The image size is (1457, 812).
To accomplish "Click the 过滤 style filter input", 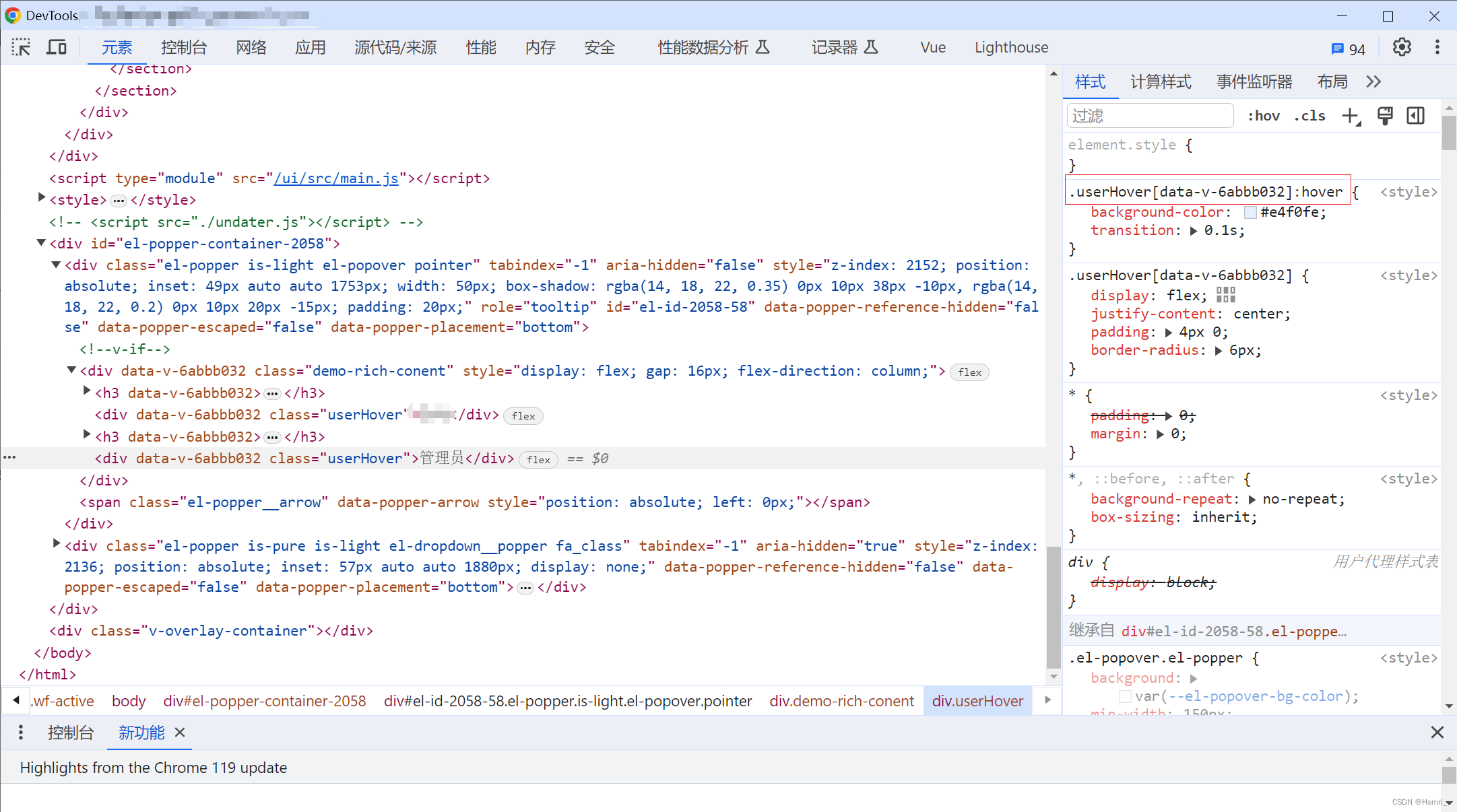I will (1150, 115).
